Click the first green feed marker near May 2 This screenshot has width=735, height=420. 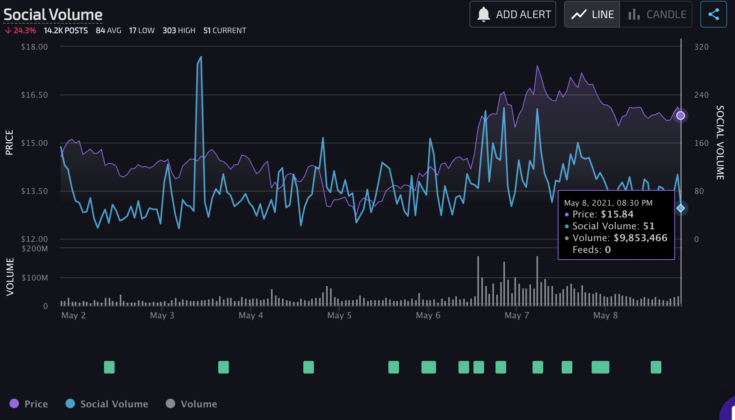(109, 367)
